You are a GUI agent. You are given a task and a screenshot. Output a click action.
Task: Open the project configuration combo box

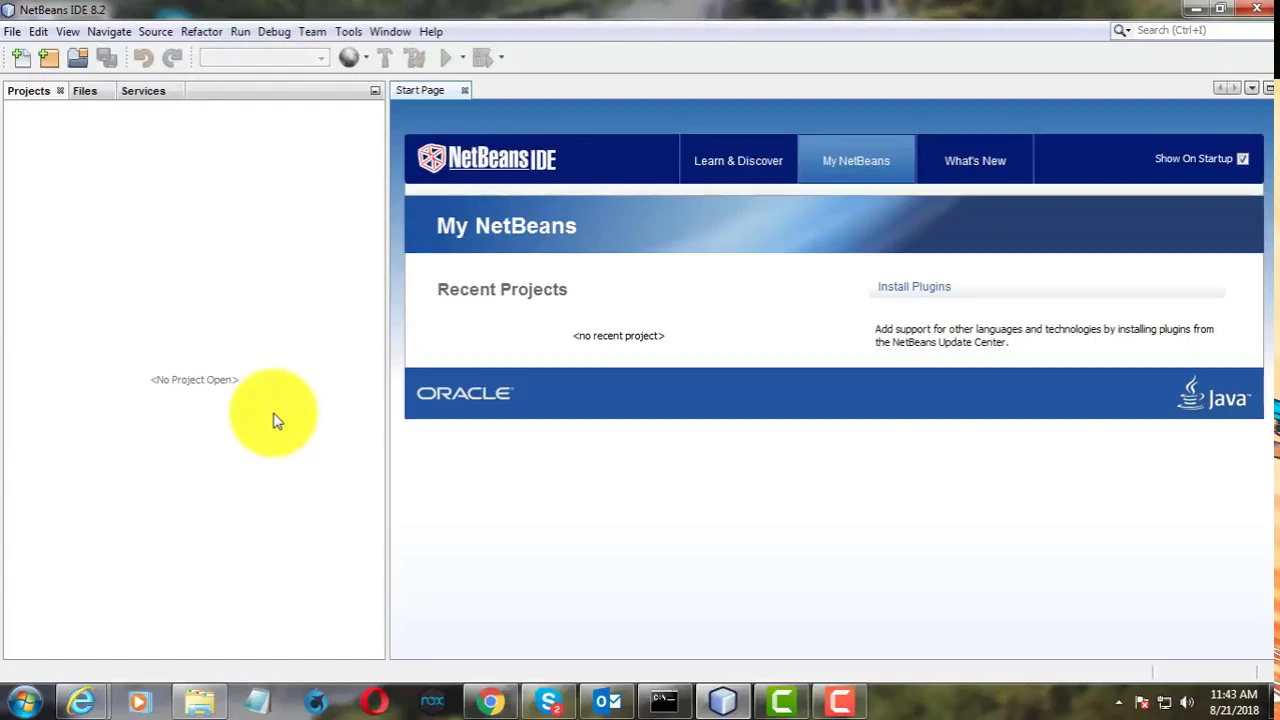264,58
